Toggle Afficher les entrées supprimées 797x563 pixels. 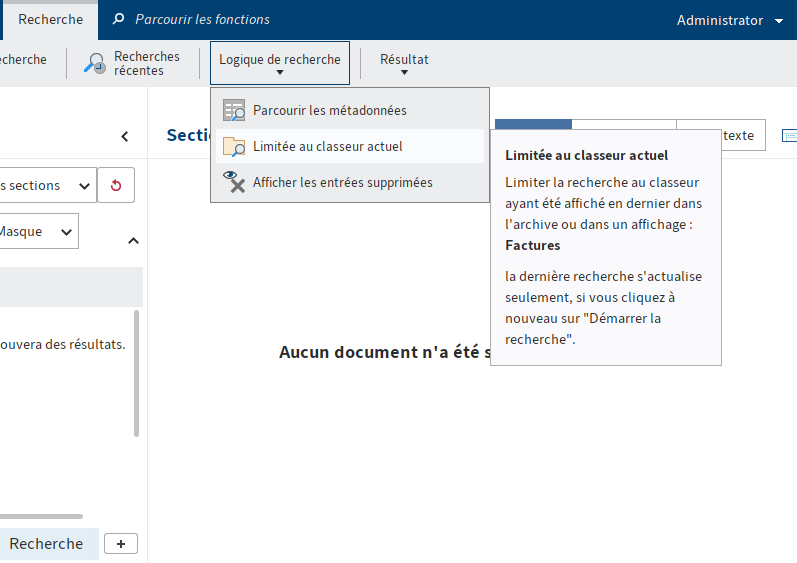tap(350, 182)
